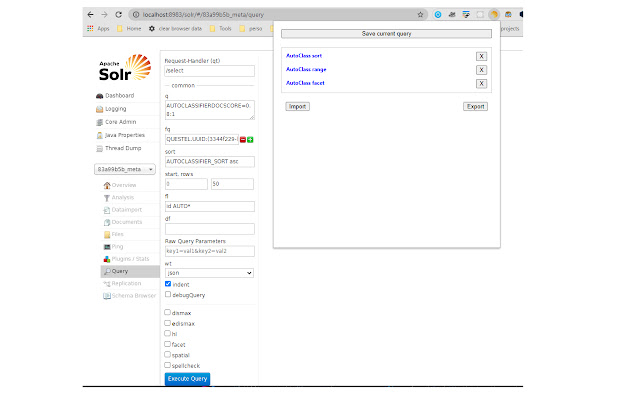This screenshot has height=400, width=640.
Task: Open the active orange Solr query extension icon
Action: 494,15
